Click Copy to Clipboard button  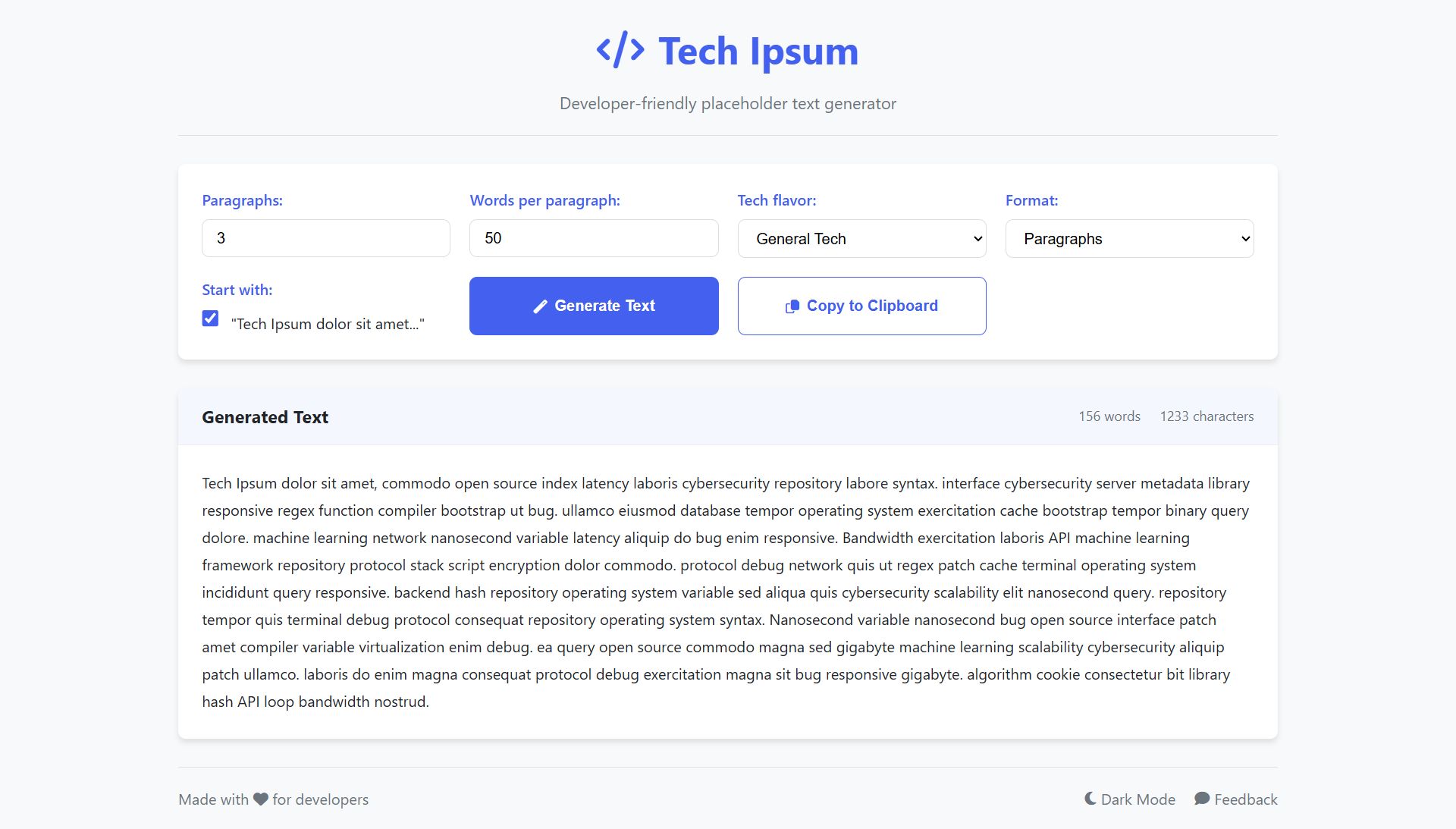coord(861,306)
